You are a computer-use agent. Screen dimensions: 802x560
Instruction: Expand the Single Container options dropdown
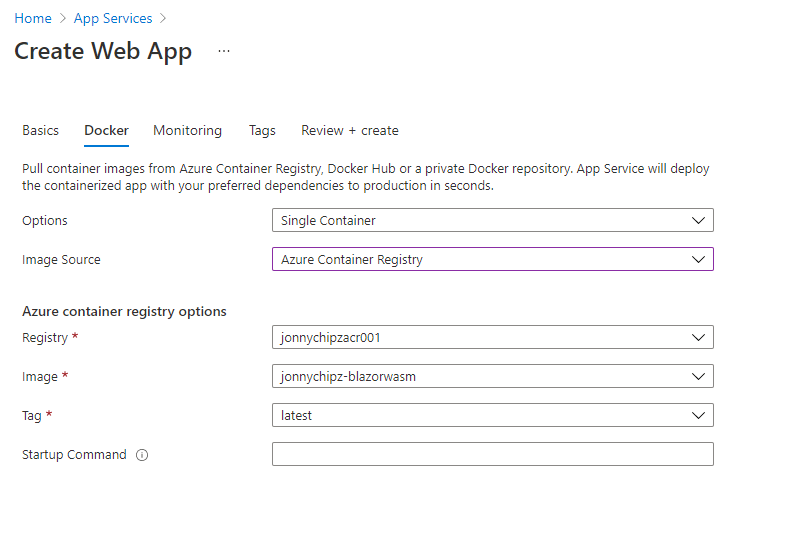point(493,220)
